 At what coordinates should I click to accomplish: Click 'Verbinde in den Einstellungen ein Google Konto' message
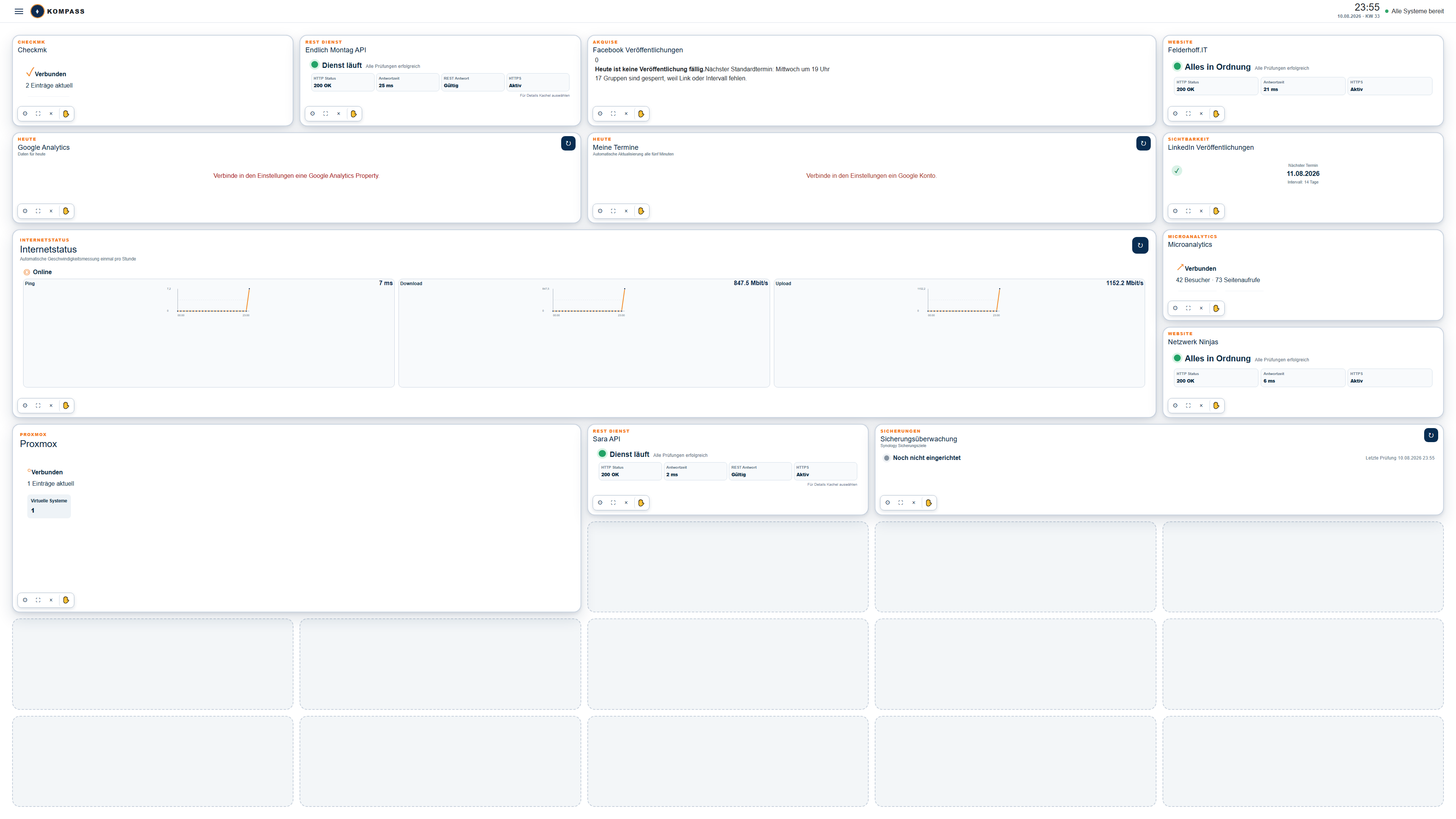pos(871,176)
